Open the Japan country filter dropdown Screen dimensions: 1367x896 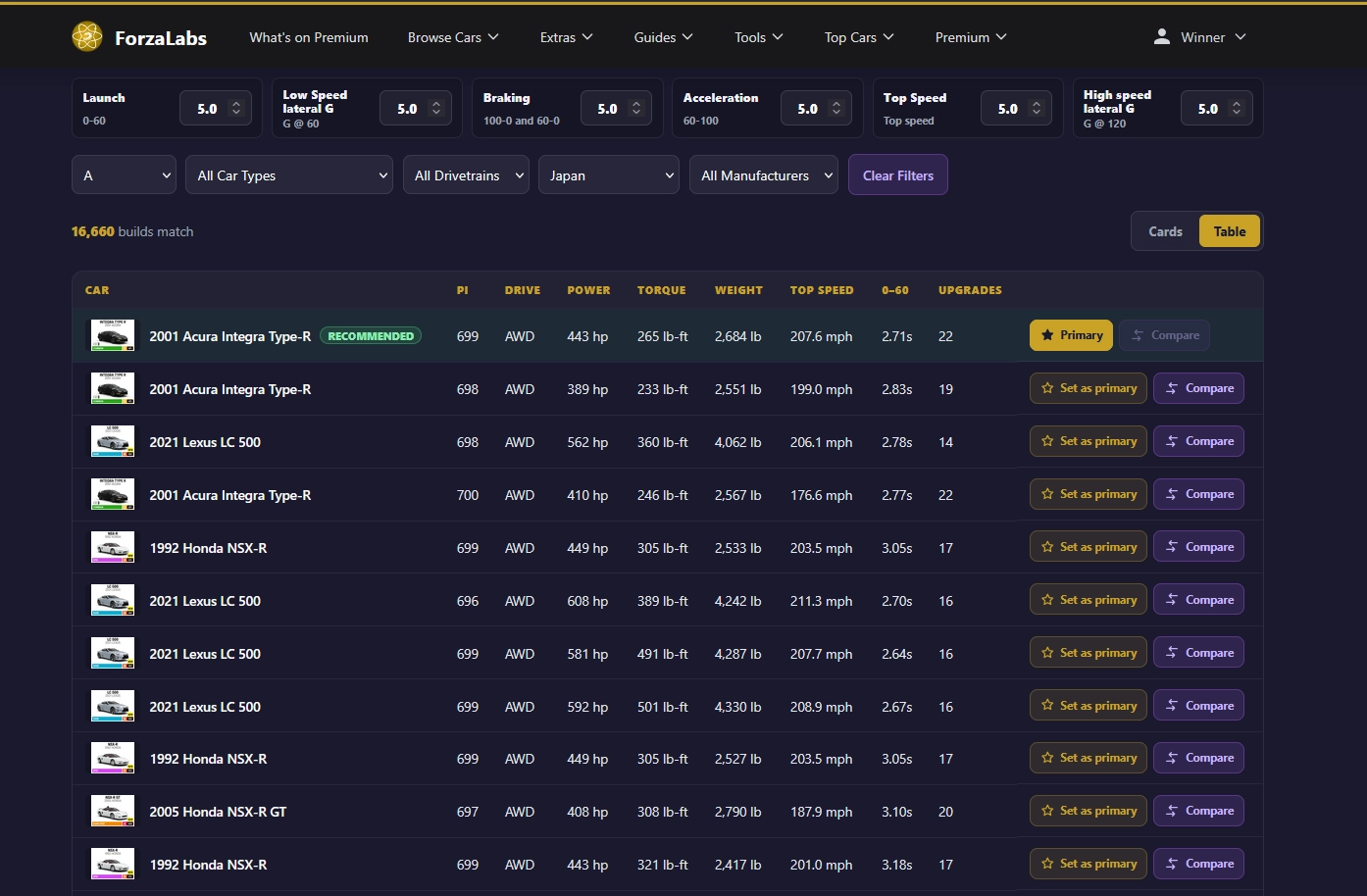[x=609, y=175]
